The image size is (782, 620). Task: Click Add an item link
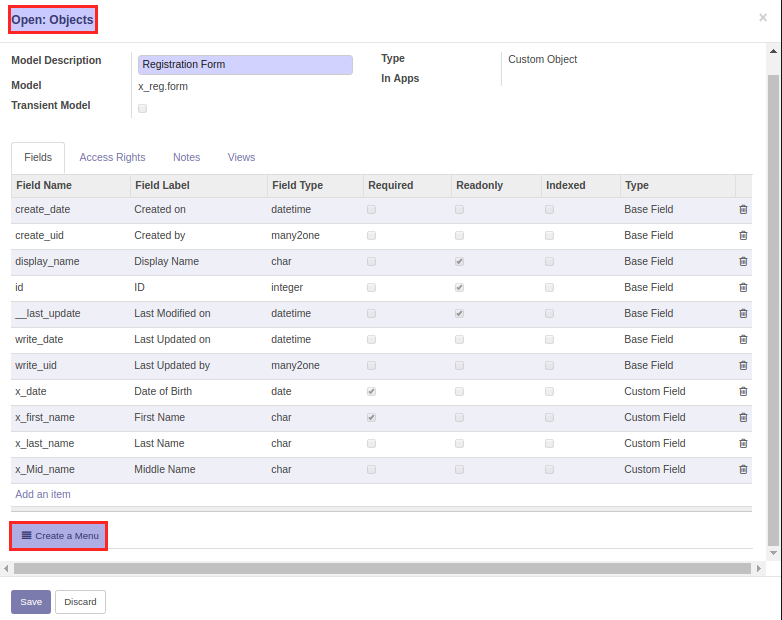[43, 494]
